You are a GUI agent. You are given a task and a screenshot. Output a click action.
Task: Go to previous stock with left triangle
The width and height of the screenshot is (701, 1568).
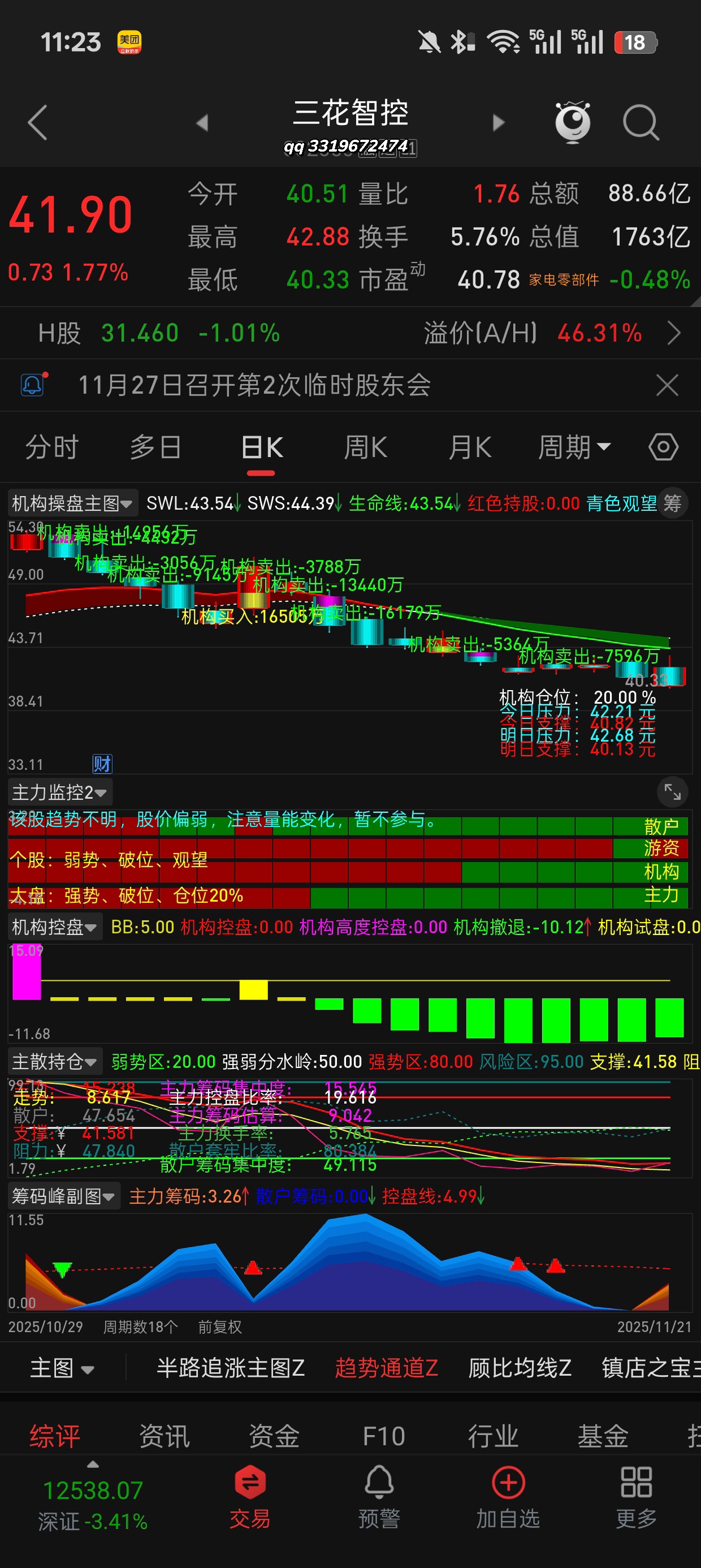202,122
